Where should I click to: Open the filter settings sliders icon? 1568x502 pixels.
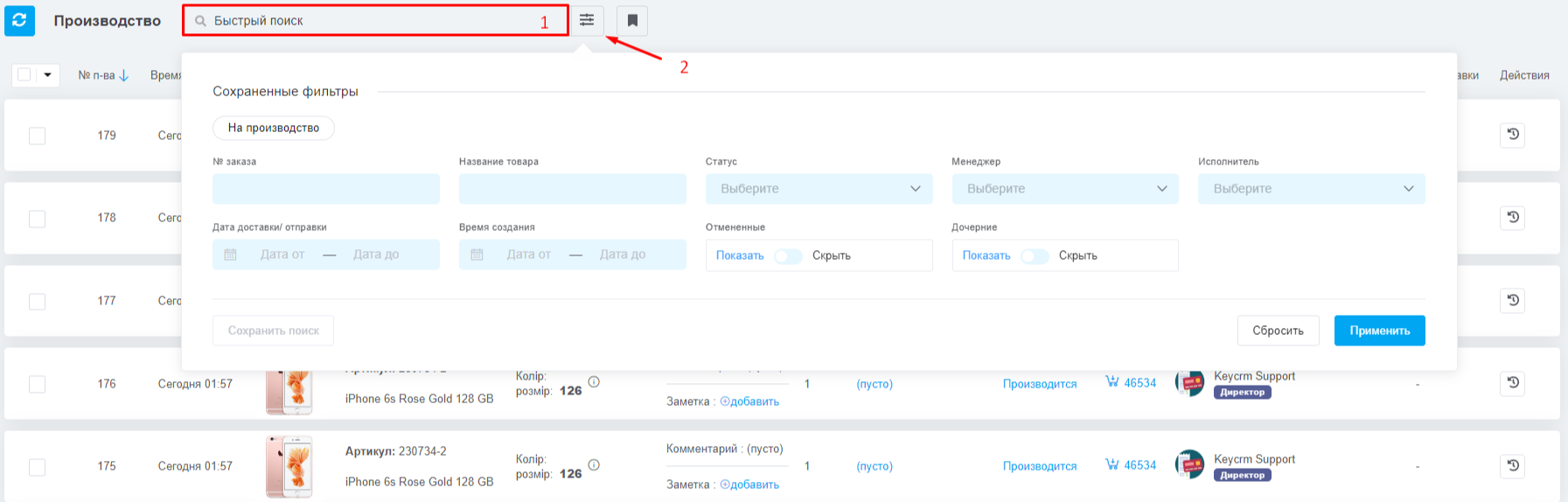(x=587, y=20)
